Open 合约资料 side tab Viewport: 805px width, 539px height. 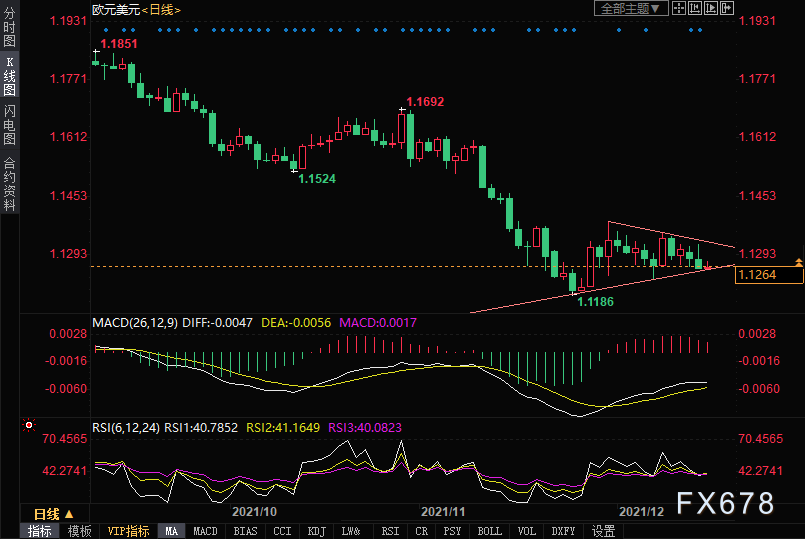pyautogui.click(x=9, y=183)
